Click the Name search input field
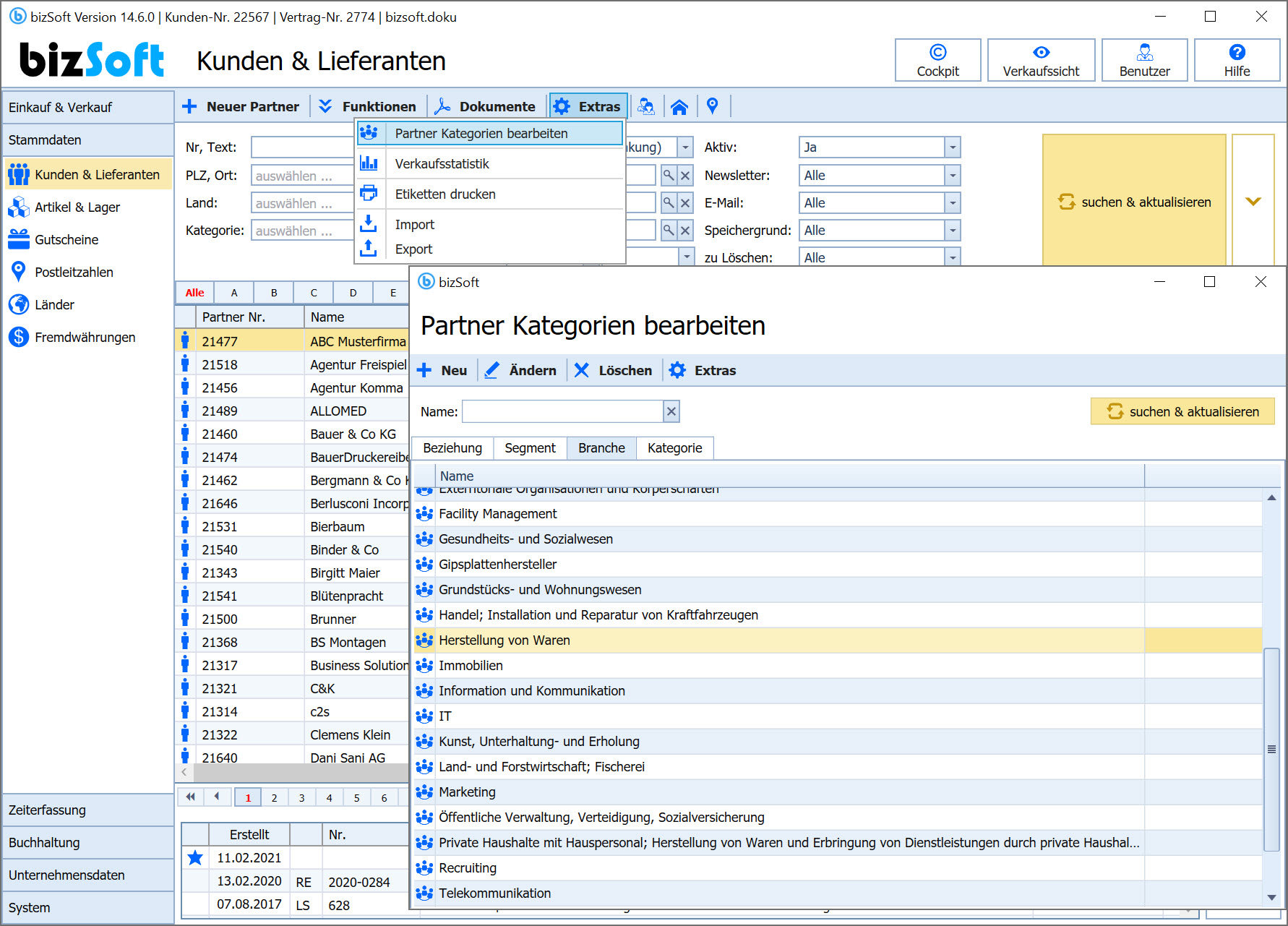 [562, 411]
